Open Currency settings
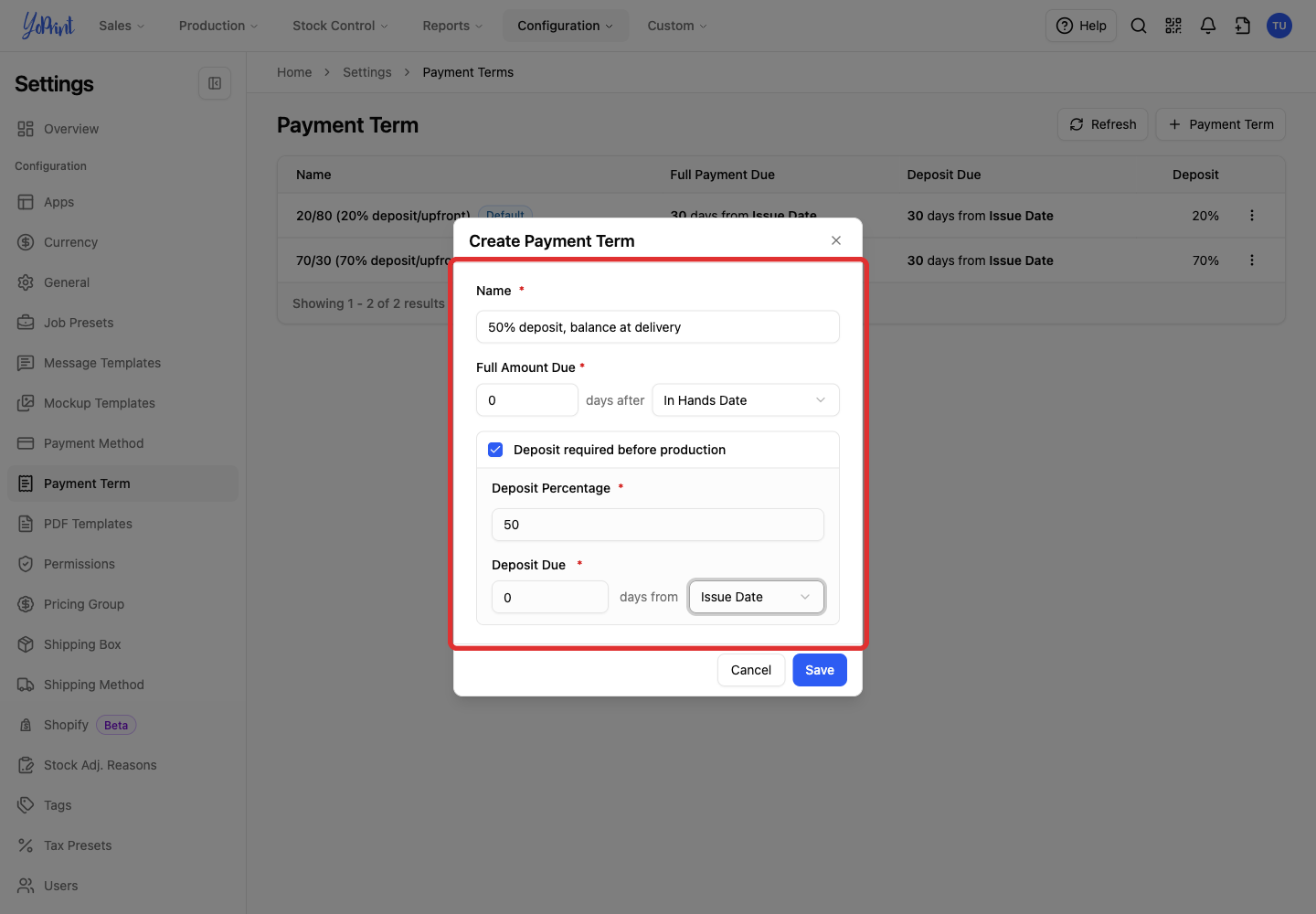The height and width of the screenshot is (914, 1316). pyautogui.click(x=122, y=242)
